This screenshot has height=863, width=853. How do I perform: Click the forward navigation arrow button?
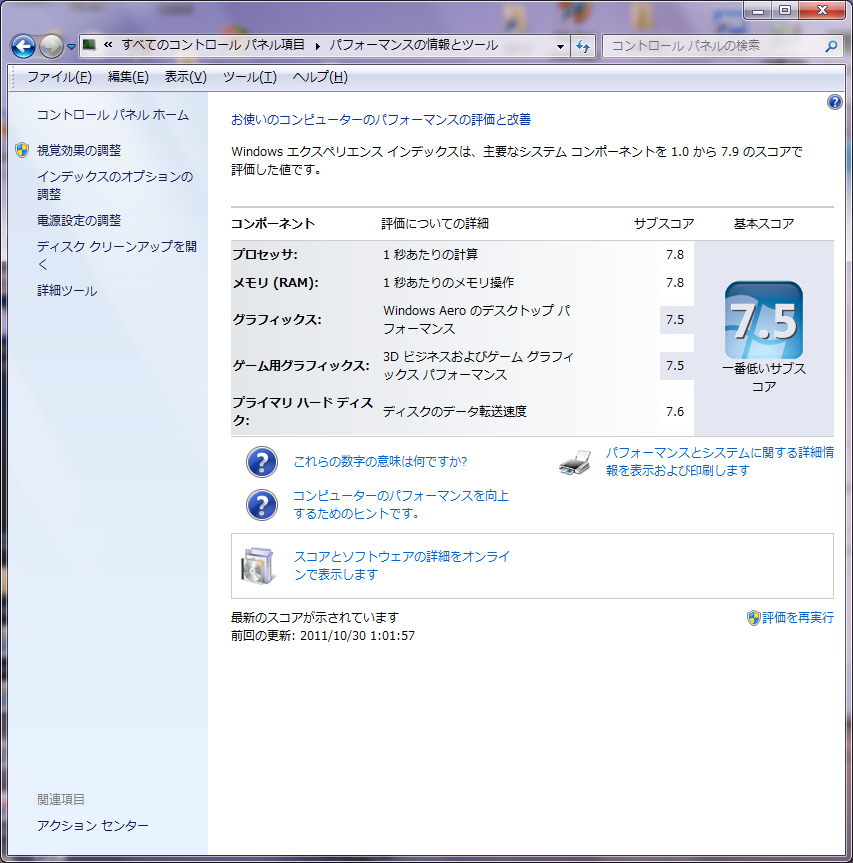[x=51, y=46]
